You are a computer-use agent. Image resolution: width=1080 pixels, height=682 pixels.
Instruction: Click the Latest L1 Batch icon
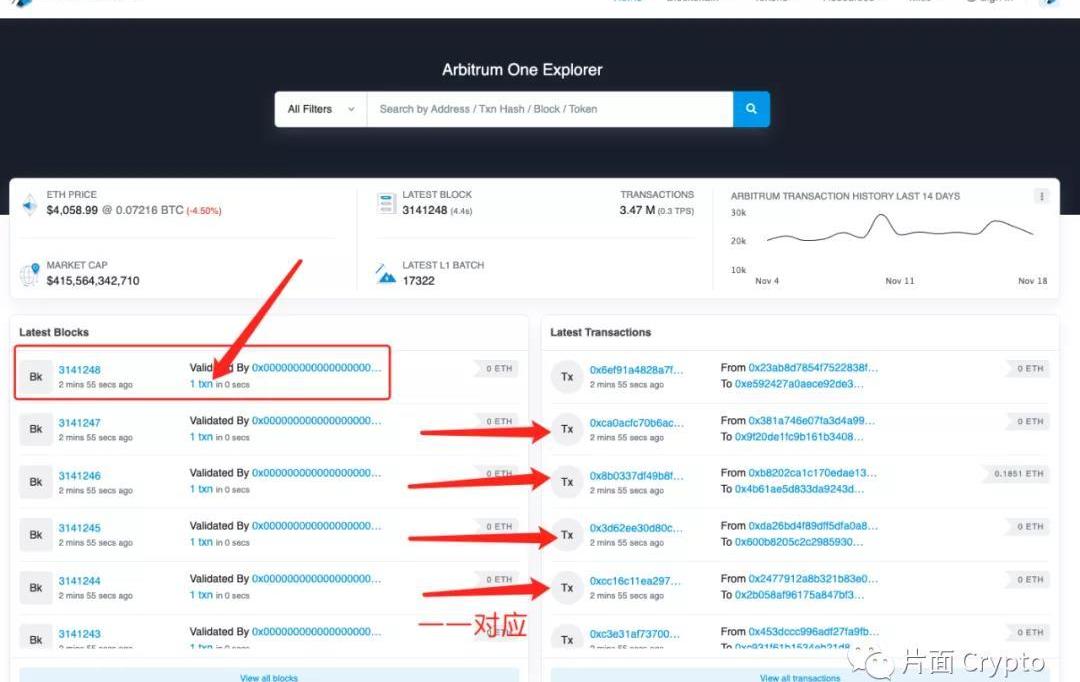click(386, 273)
